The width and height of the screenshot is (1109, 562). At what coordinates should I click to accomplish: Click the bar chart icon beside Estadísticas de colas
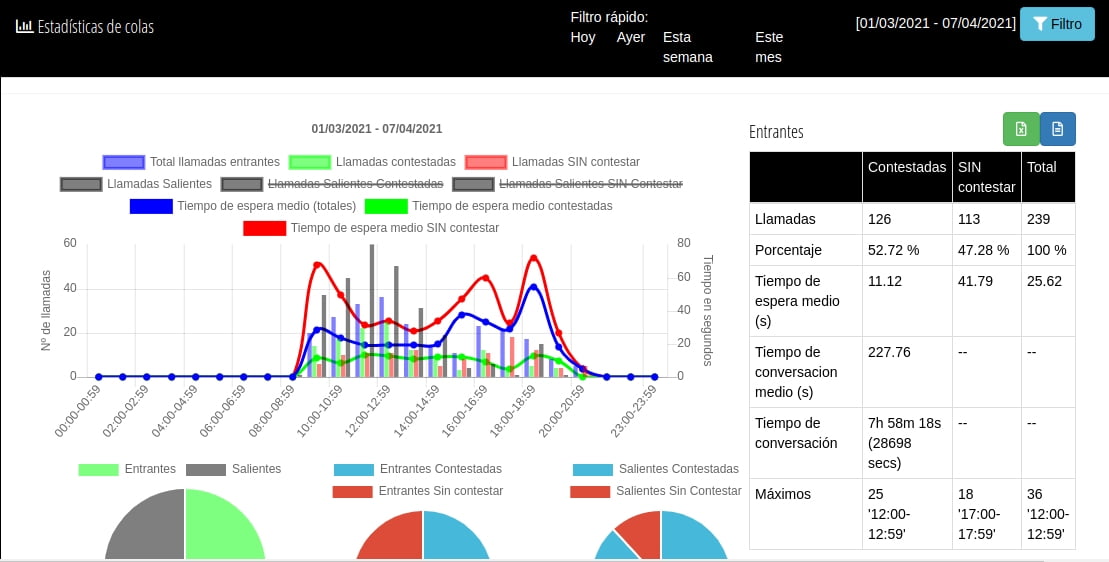point(24,26)
